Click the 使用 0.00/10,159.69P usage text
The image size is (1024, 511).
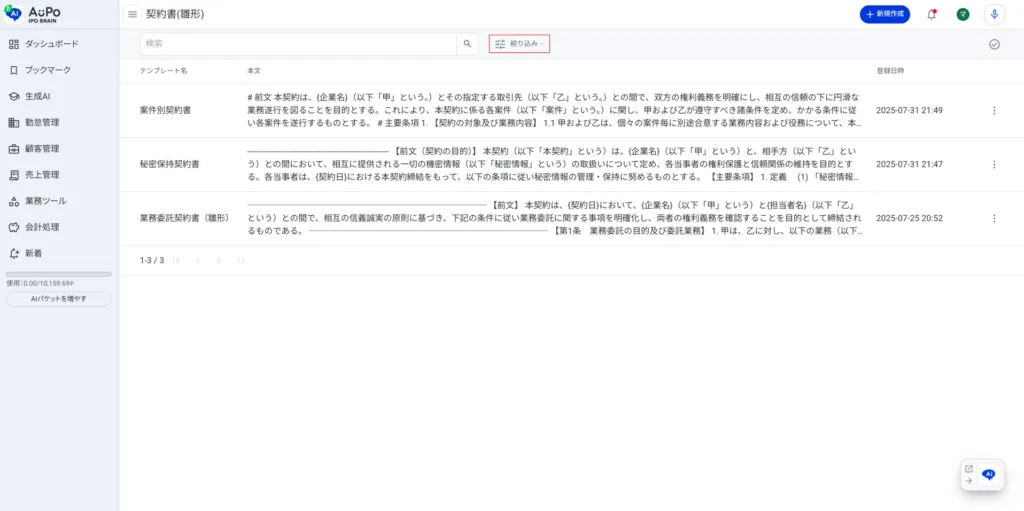[x=40, y=284]
